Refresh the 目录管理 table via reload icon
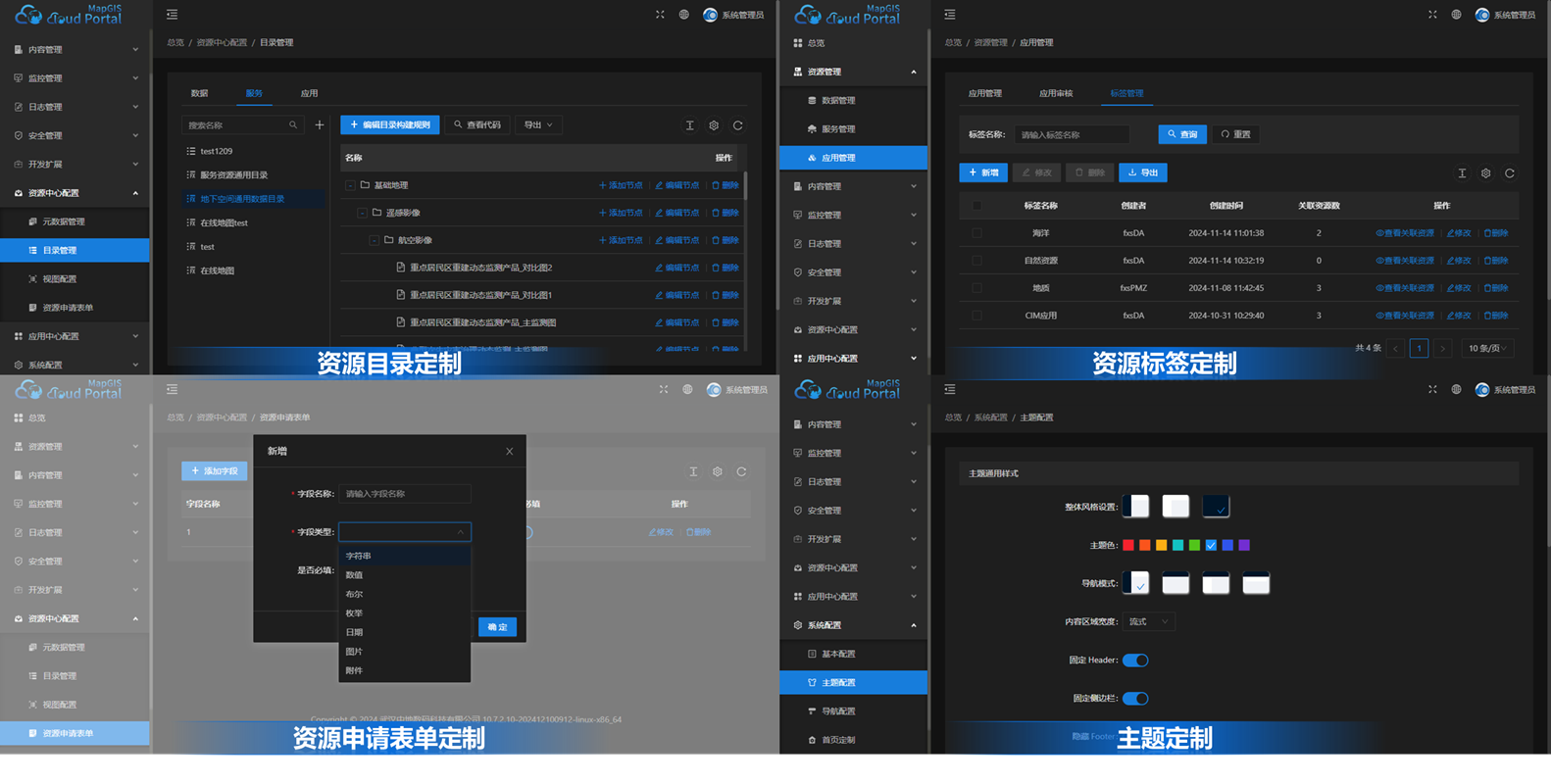 point(738,125)
